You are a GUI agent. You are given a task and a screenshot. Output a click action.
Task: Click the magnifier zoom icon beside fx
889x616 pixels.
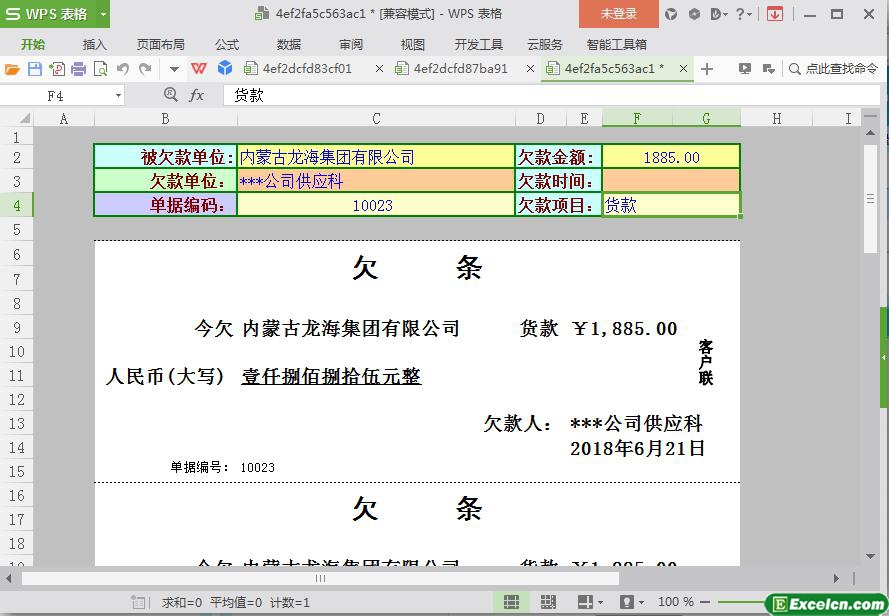[170, 95]
